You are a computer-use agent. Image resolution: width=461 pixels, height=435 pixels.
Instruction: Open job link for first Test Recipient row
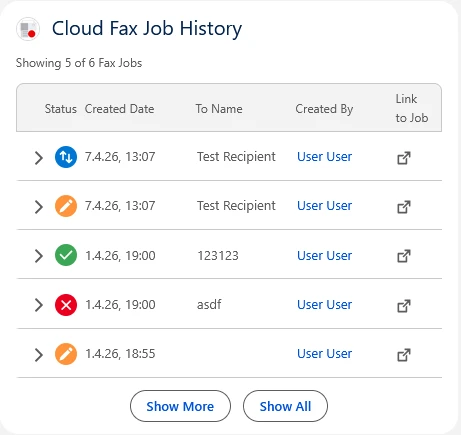point(404,158)
